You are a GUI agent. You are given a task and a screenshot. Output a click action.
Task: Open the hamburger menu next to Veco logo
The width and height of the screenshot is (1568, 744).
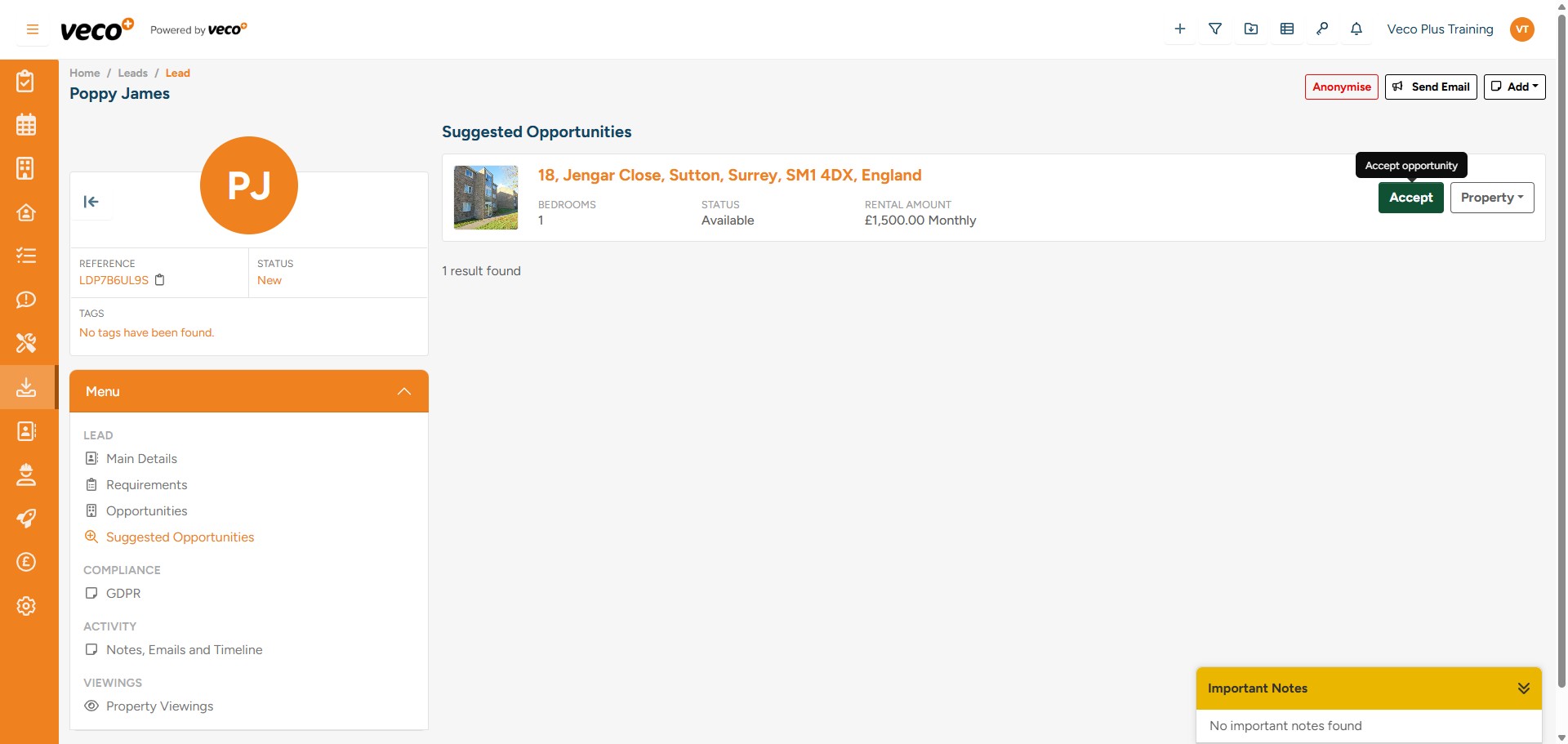pos(33,29)
